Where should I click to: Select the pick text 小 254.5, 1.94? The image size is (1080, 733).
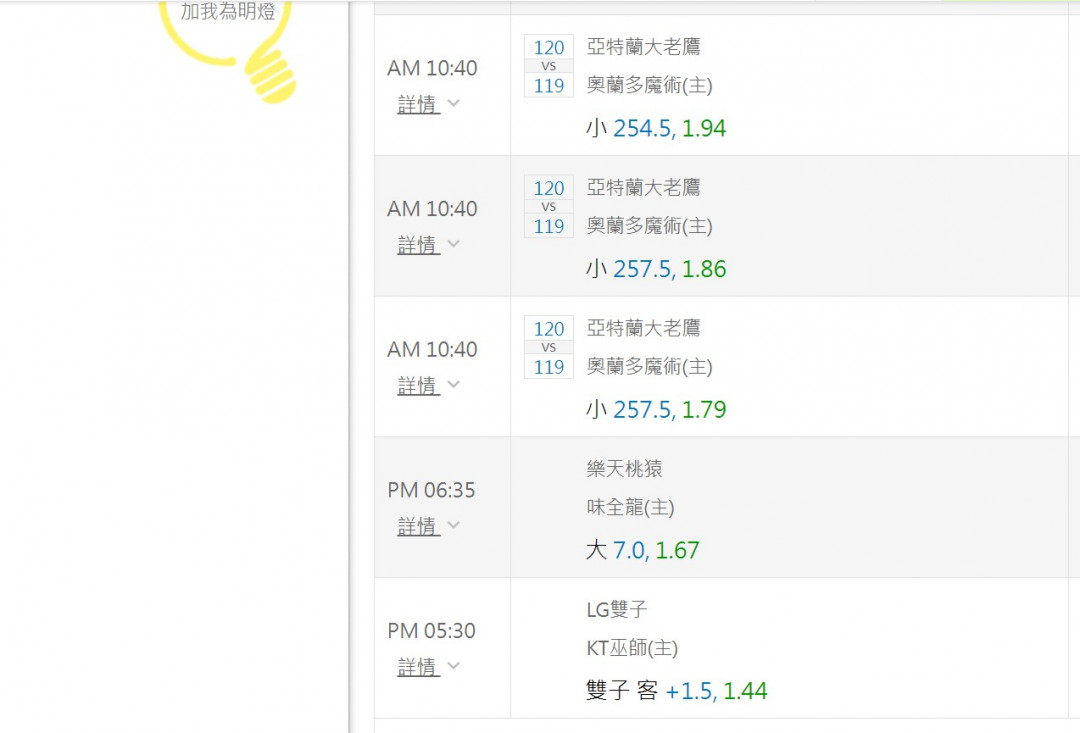pos(656,128)
